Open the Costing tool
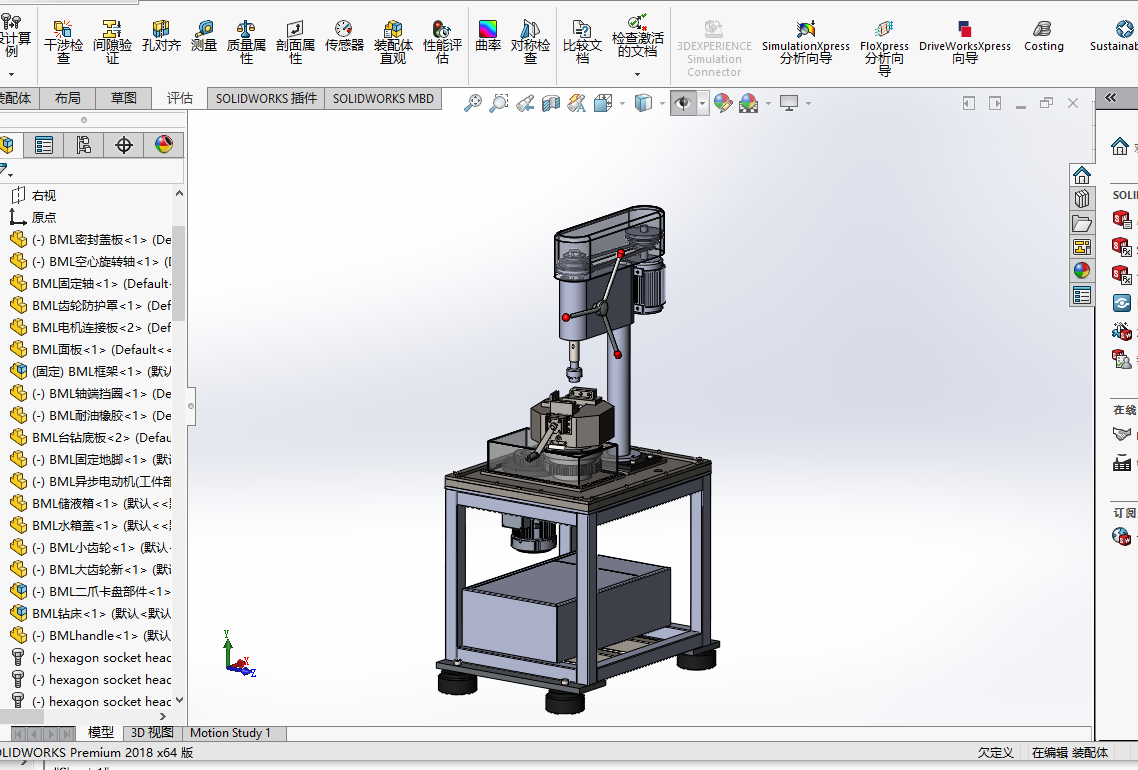1138x770 pixels. click(x=1044, y=36)
